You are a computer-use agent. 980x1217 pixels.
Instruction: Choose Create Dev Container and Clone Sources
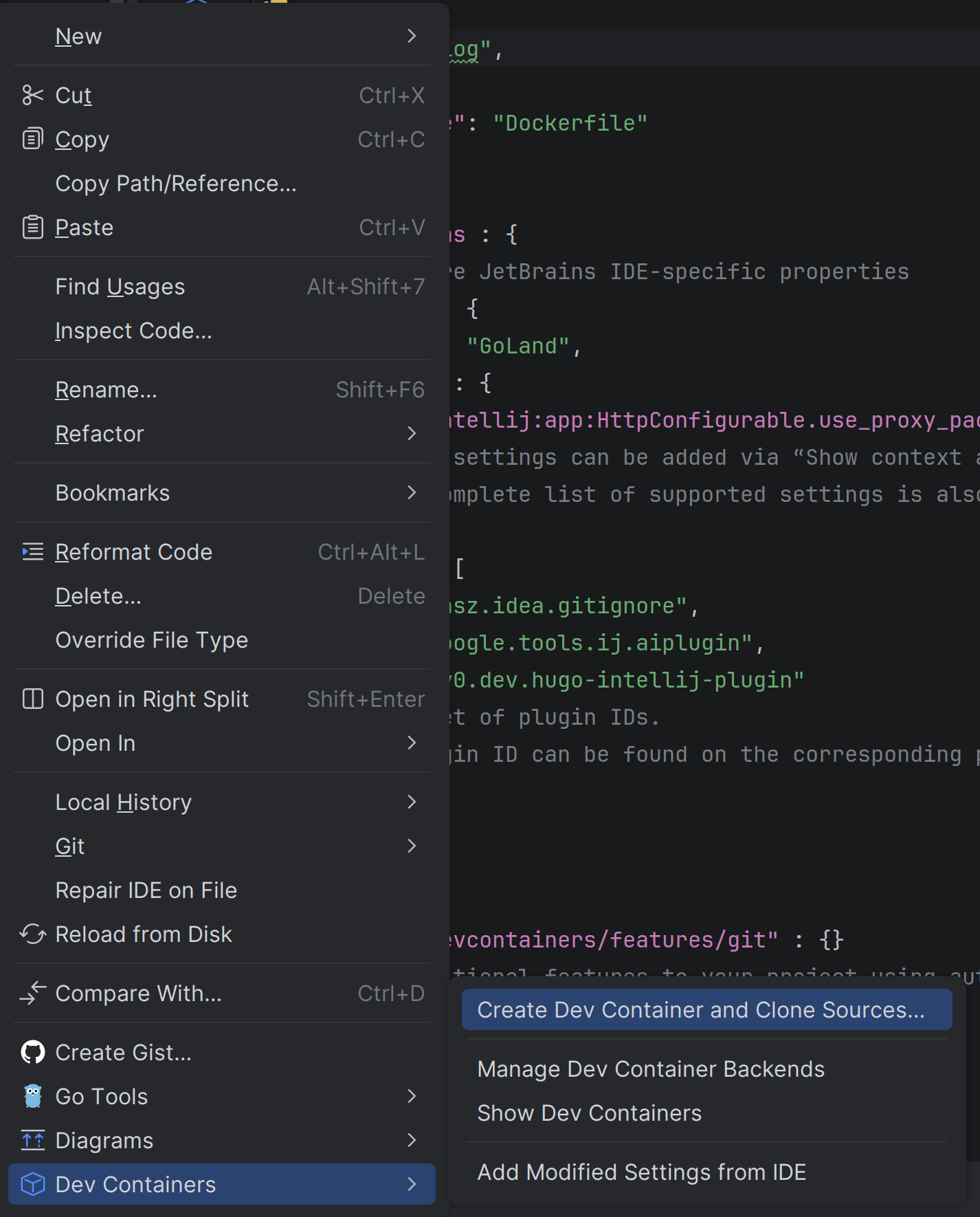coord(706,1009)
